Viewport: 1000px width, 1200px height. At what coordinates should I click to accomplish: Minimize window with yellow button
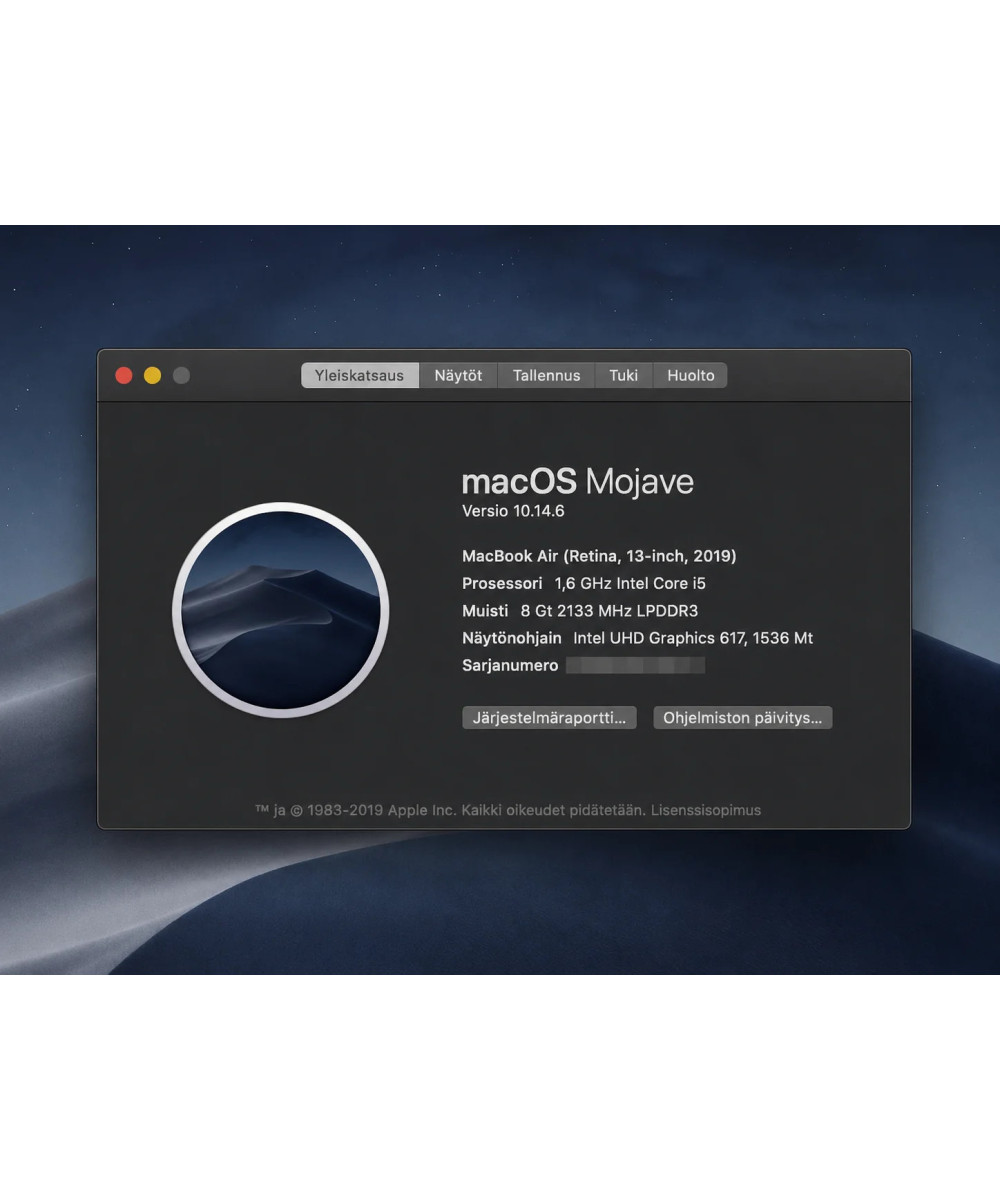(x=153, y=376)
